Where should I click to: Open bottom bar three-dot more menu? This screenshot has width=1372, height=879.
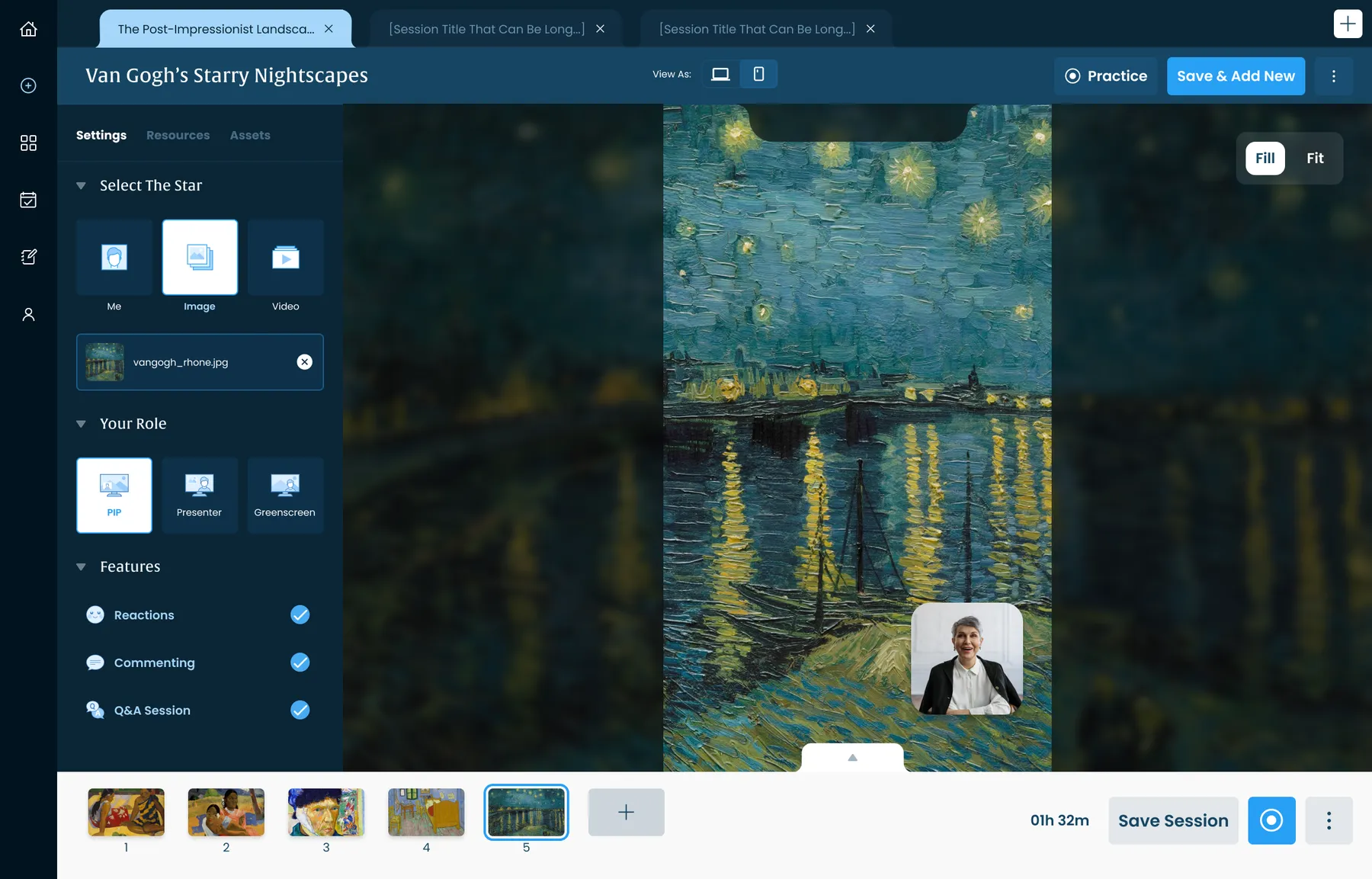pyautogui.click(x=1329, y=820)
